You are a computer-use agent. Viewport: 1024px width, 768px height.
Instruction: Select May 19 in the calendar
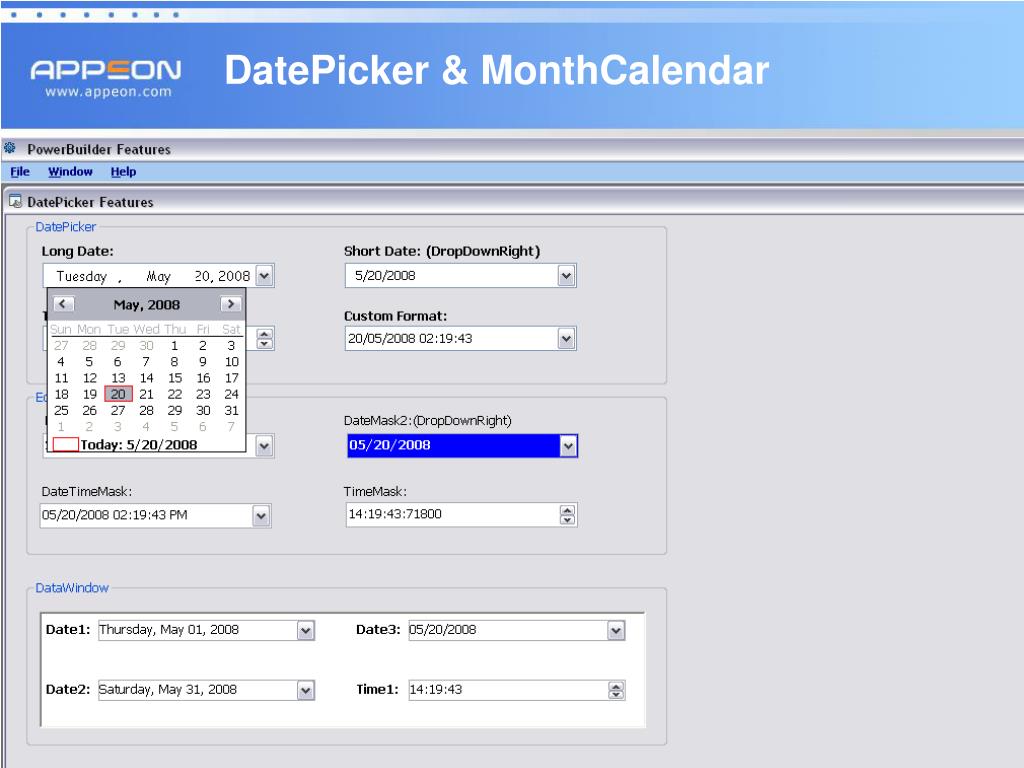89,394
